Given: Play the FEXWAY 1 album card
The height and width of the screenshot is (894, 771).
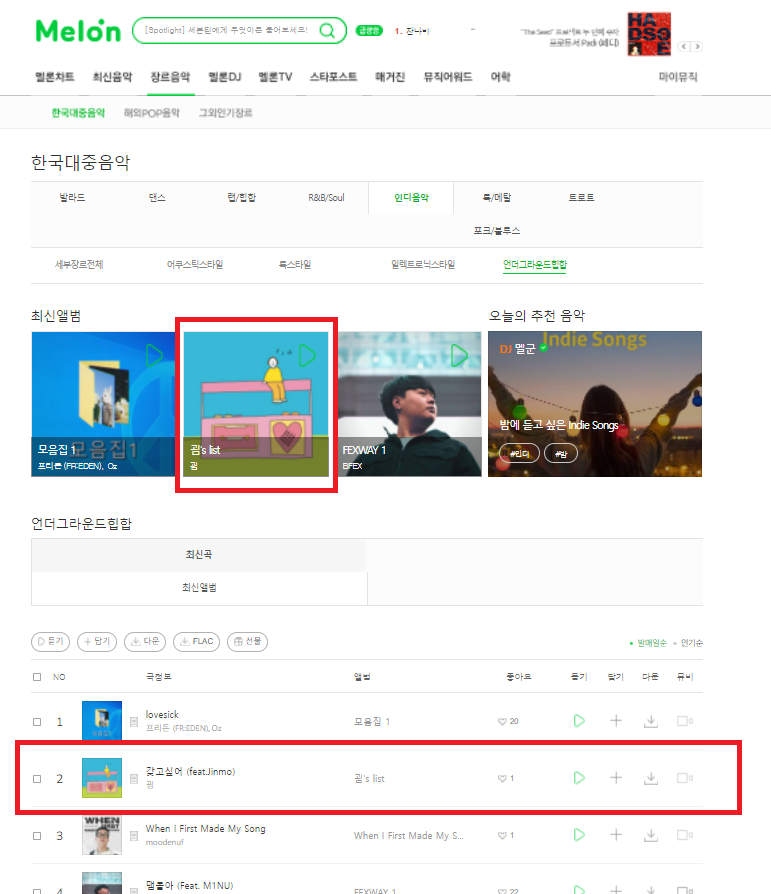Looking at the screenshot, I should pyautogui.click(x=459, y=356).
